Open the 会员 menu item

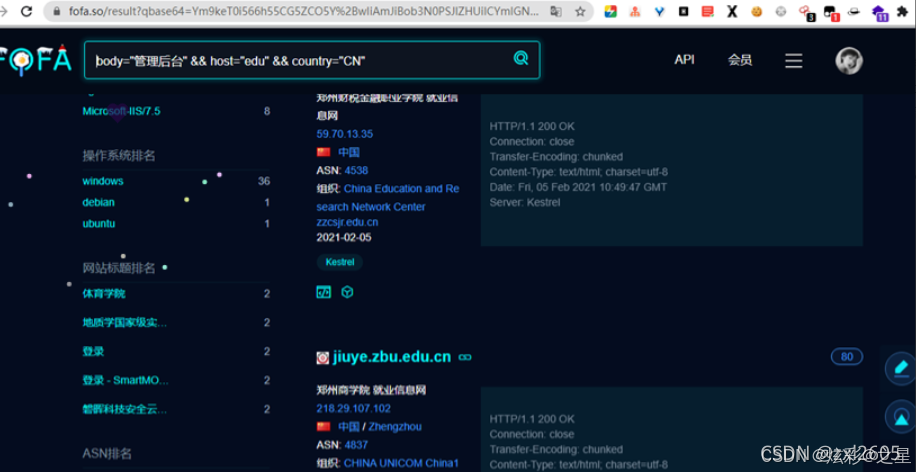(740, 60)
